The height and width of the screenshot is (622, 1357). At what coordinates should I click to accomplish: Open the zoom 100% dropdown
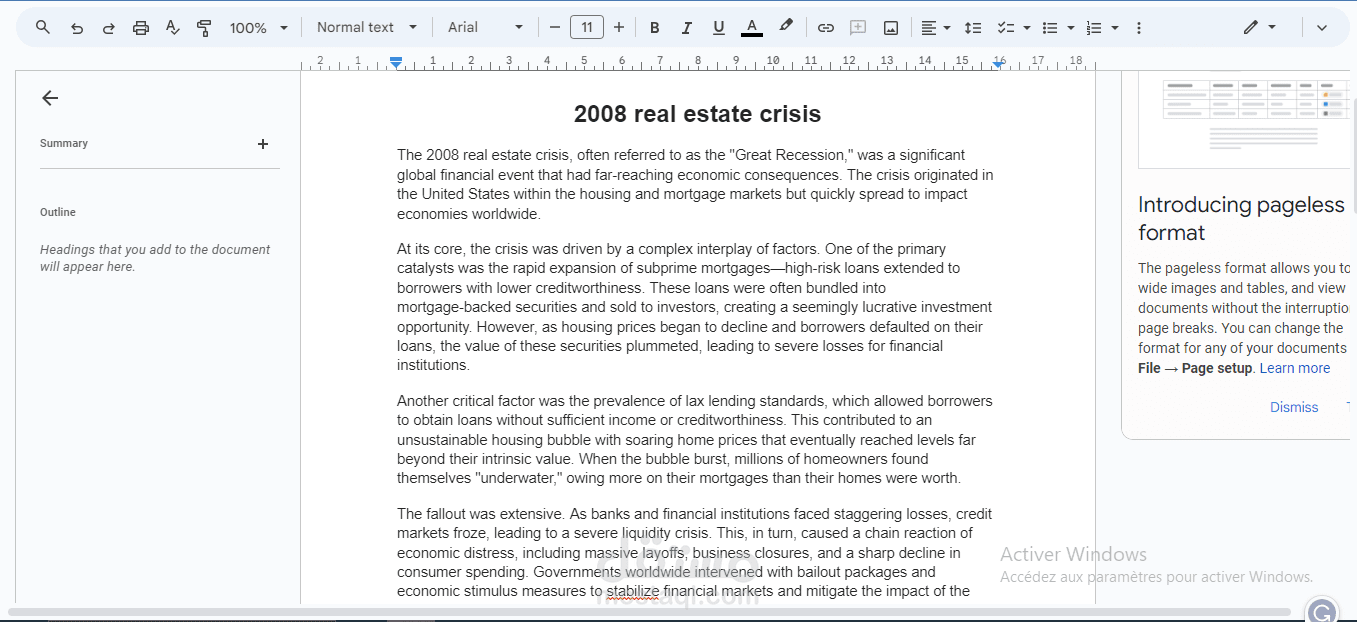pos(258,28)
